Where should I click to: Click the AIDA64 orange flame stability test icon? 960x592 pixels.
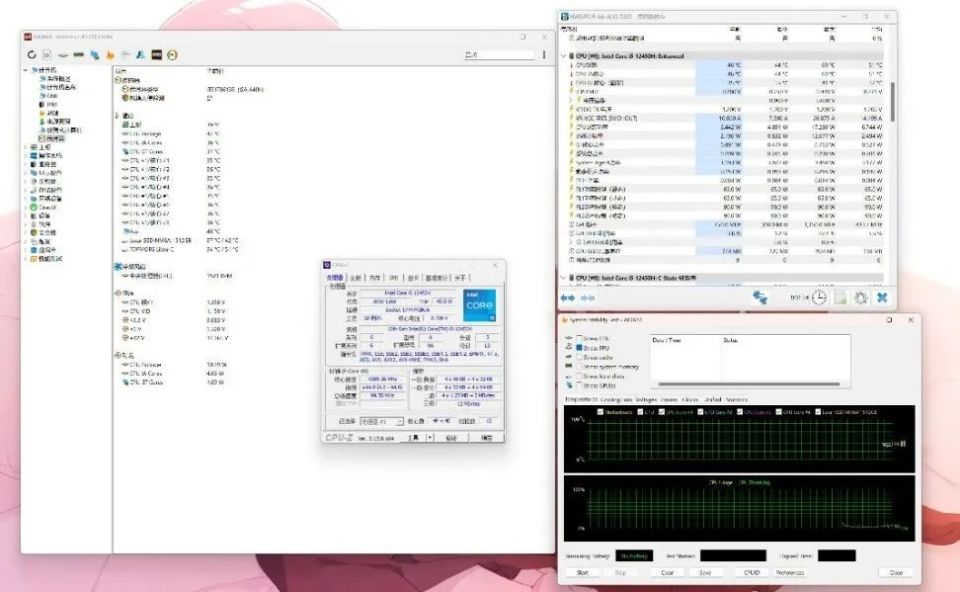(110, 54)
